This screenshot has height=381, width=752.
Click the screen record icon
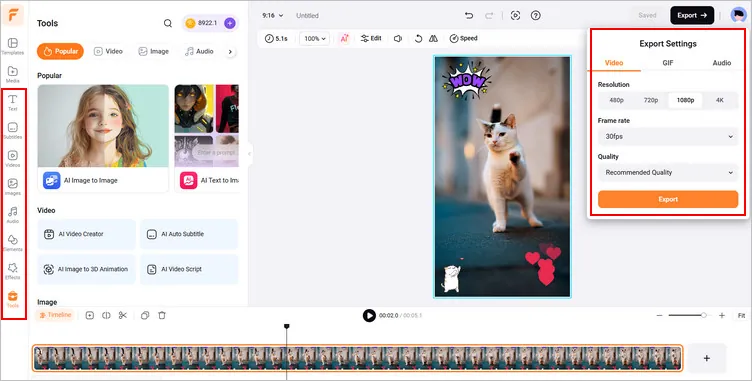[x=516, y=15]
